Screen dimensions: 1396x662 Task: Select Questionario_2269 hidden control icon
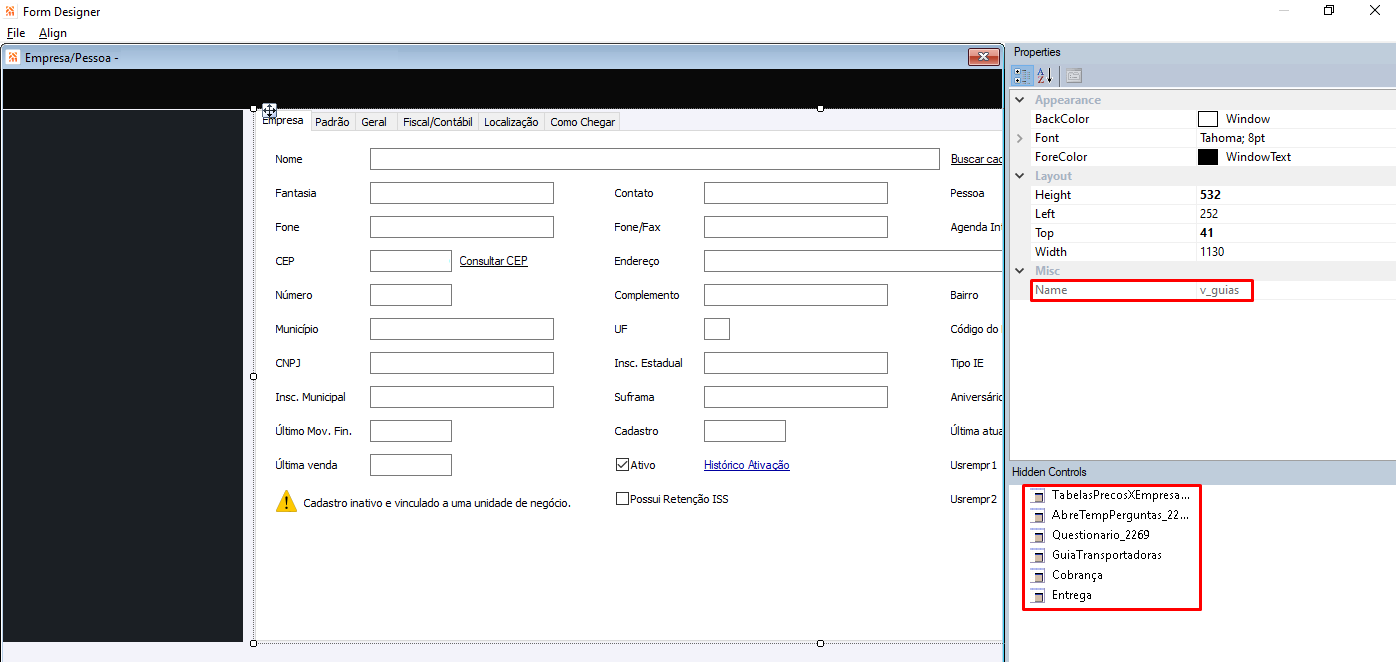coord(1038,535)
